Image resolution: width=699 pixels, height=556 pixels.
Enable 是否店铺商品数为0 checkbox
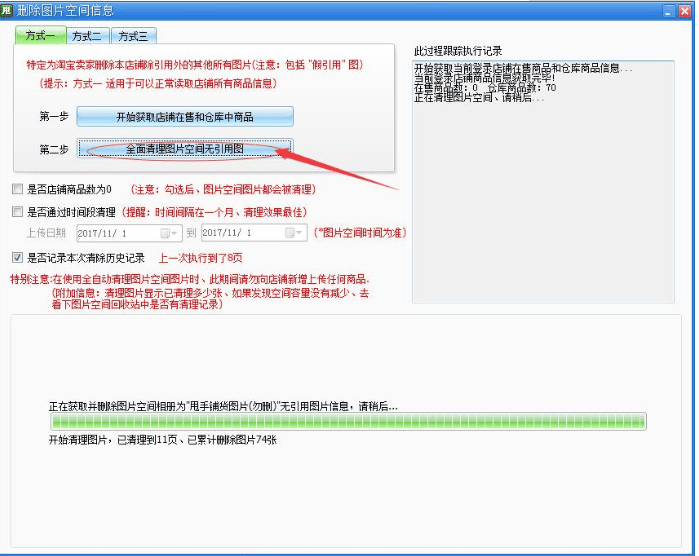click(x=17, y=189)
